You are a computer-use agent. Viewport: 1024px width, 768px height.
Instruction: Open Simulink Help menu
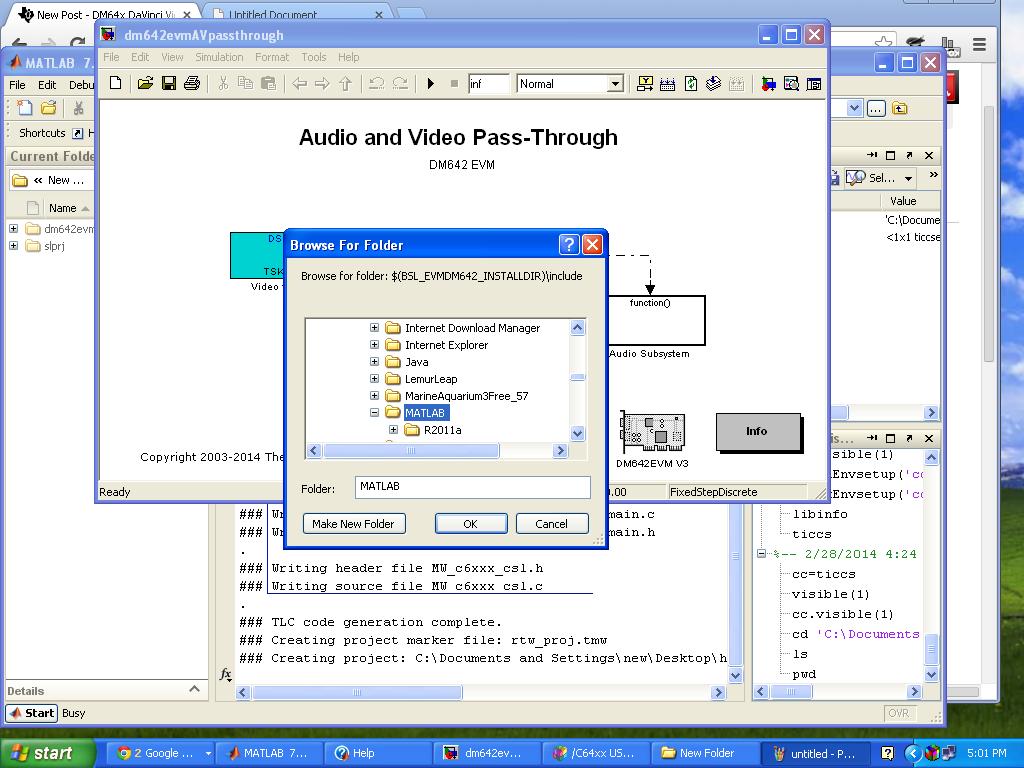pos(348,57)
